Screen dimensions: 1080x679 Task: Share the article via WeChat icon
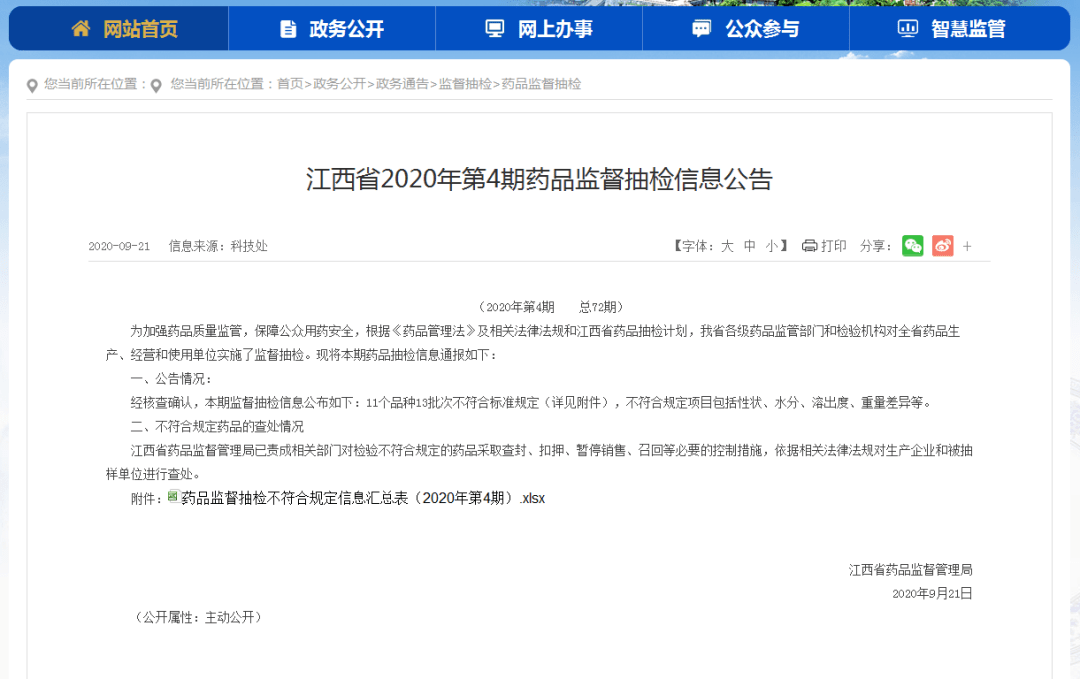tap(912, 246)
